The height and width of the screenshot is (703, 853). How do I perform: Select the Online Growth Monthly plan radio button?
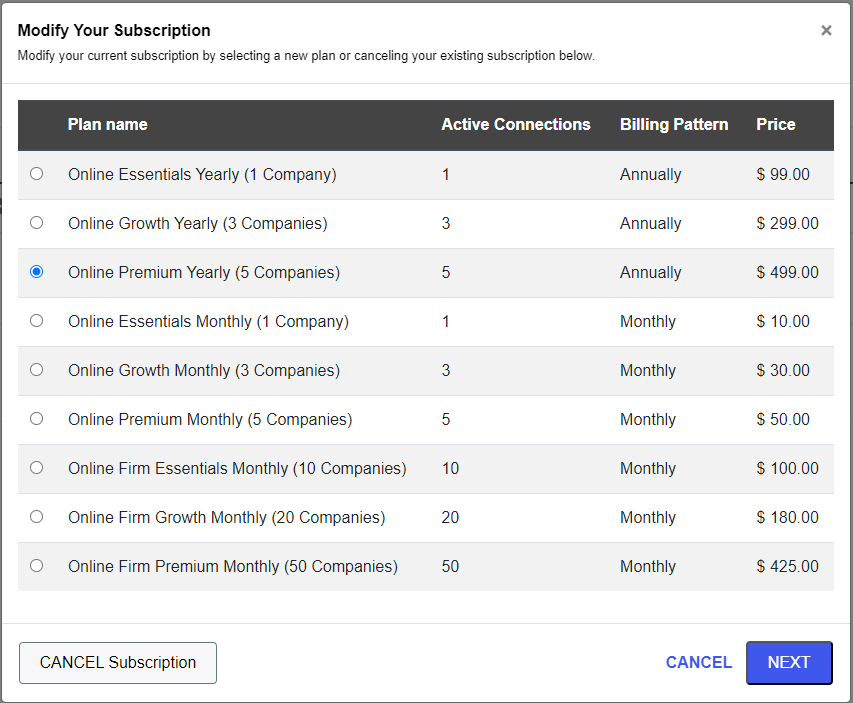[36, 369]
